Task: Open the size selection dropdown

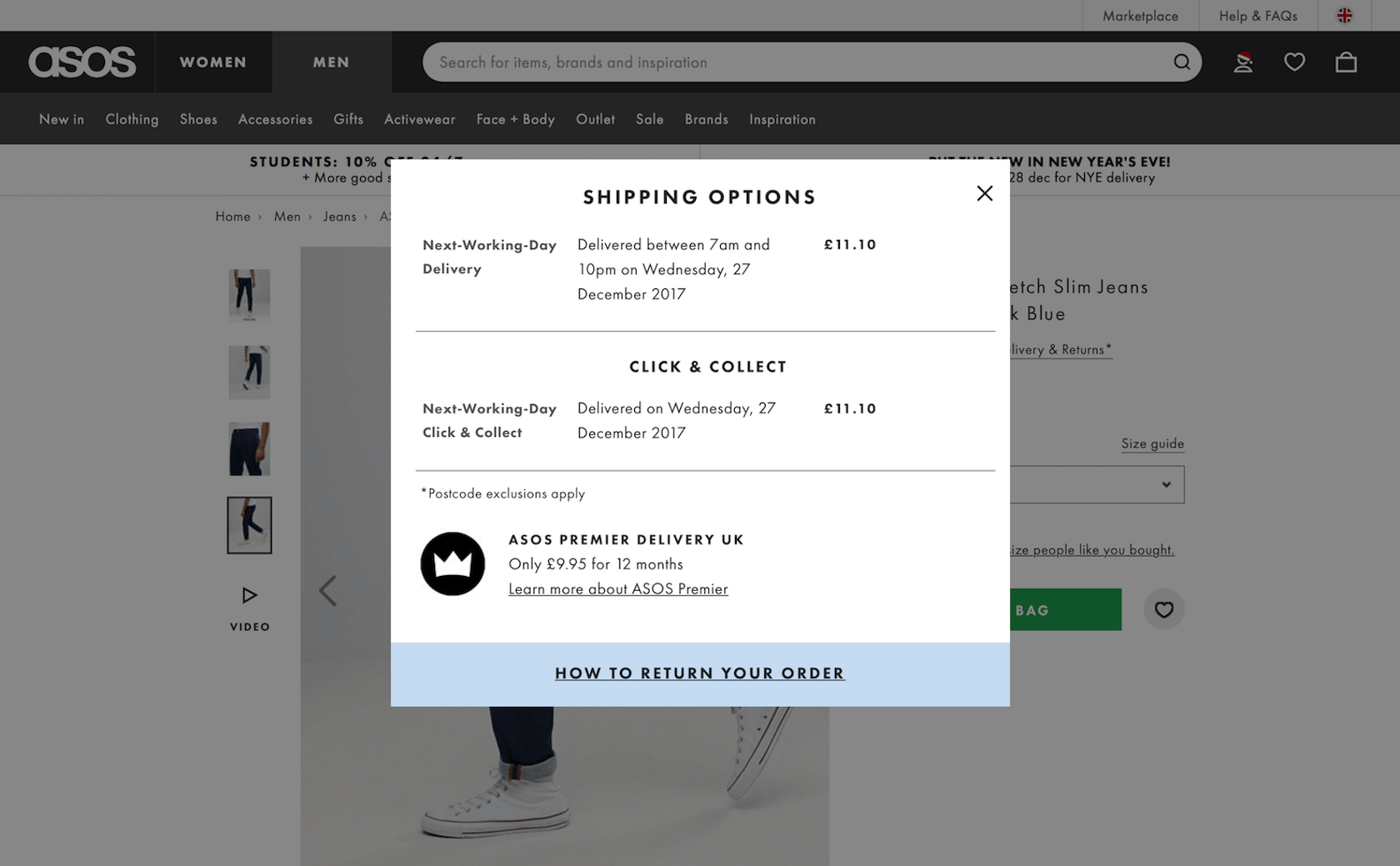Action: 1097,484
